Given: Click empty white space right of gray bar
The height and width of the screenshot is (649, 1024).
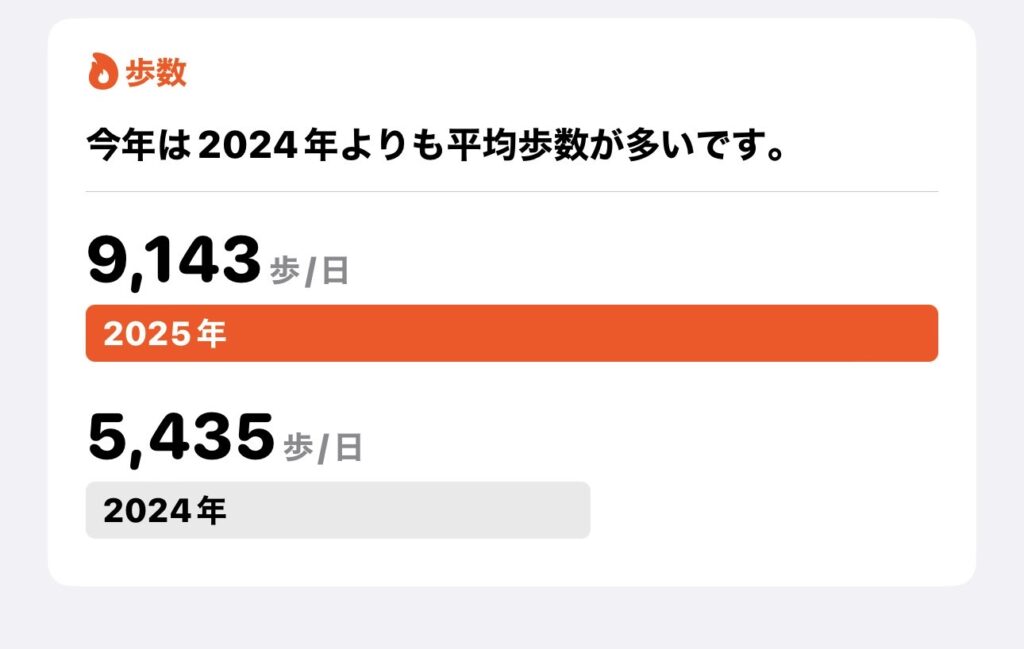Looking at the screenshot, I should tap(764, 510).
